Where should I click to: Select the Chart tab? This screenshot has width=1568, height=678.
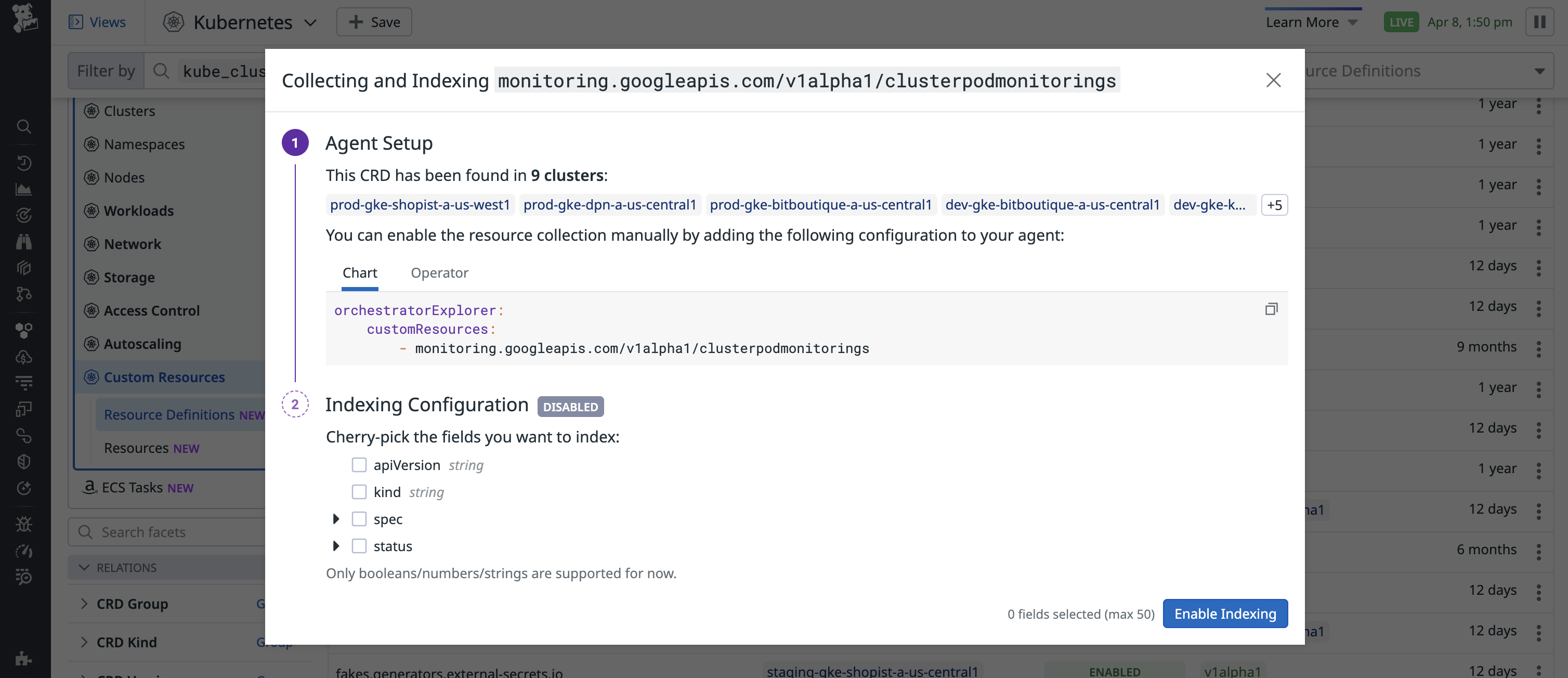(359, 272)
